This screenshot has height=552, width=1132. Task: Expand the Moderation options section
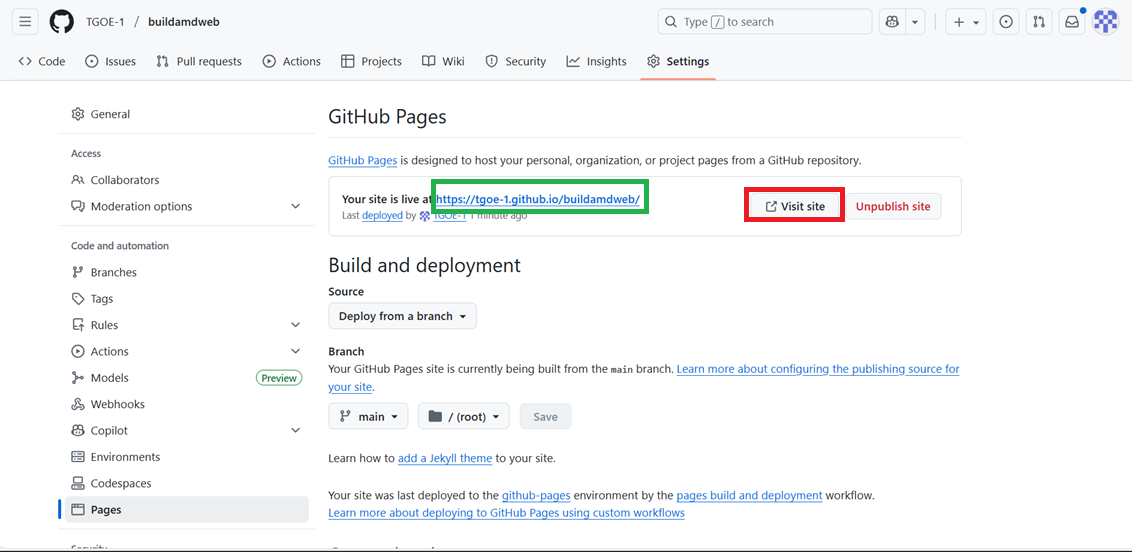pos(295,206)
